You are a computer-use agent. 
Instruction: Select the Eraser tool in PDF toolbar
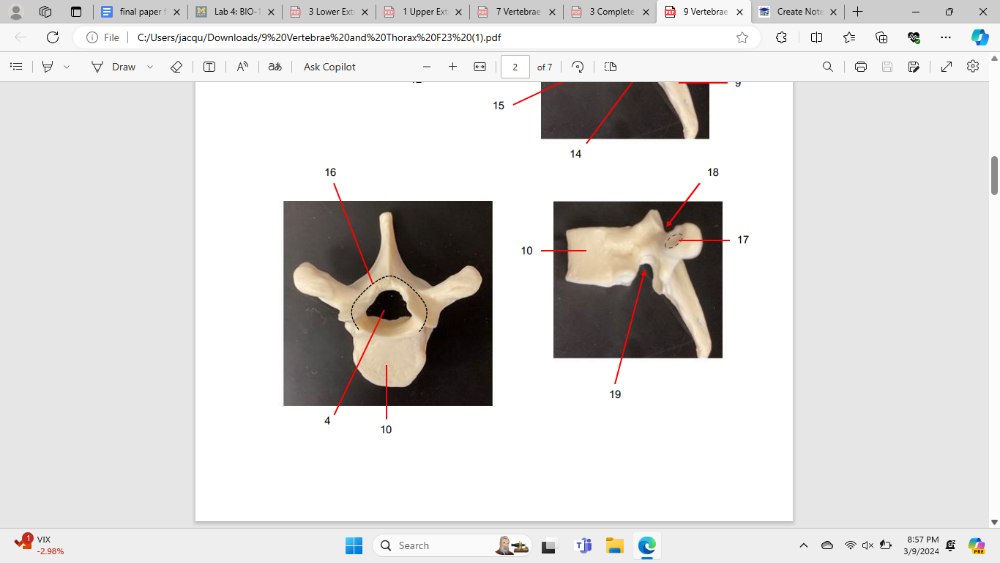tap(176, 67)
